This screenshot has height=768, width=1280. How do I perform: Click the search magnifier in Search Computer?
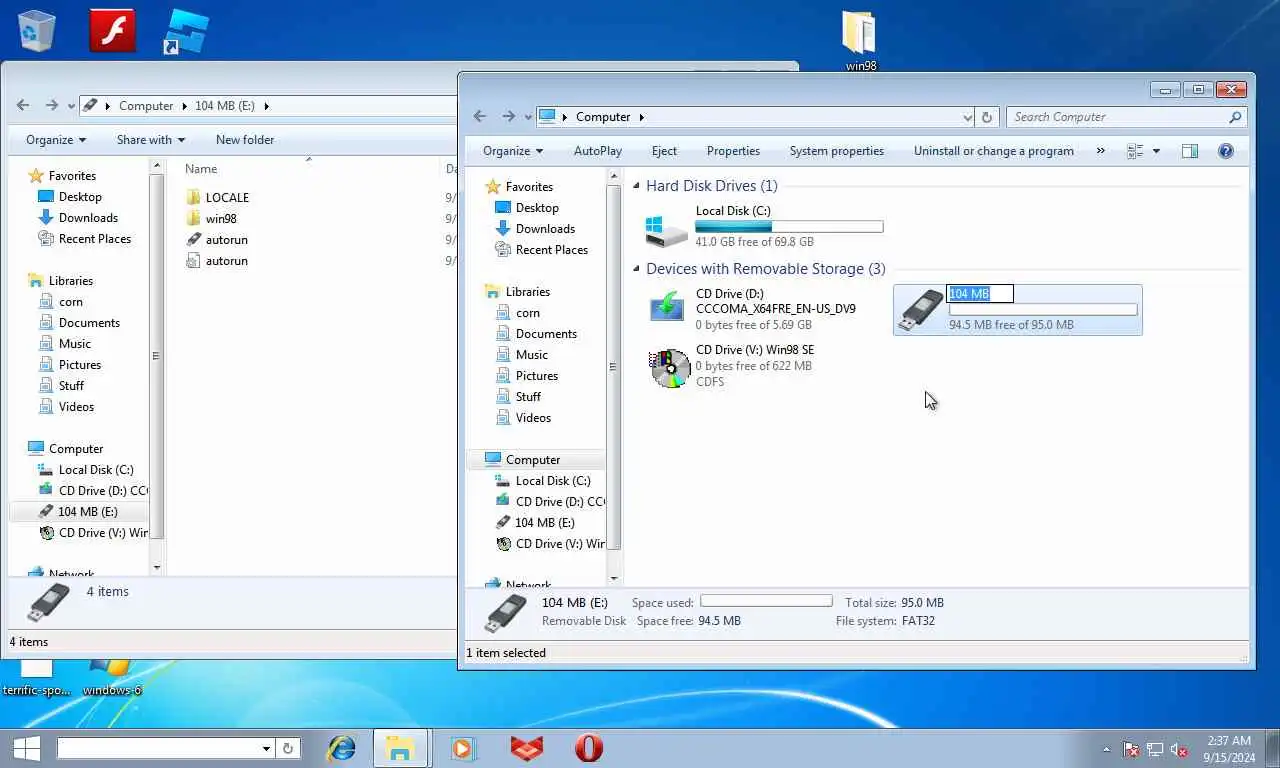[1235, 117]
